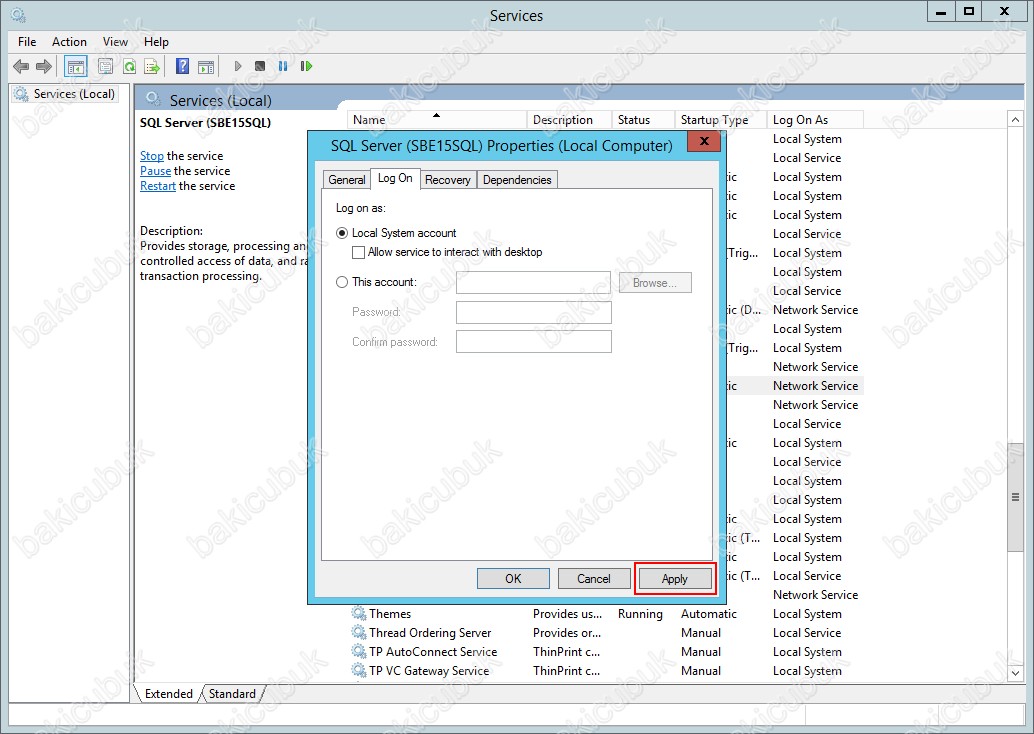Sort by the Startup Type column header
The width and height of the screenshot is (1034, 734).
coord(721,119)
